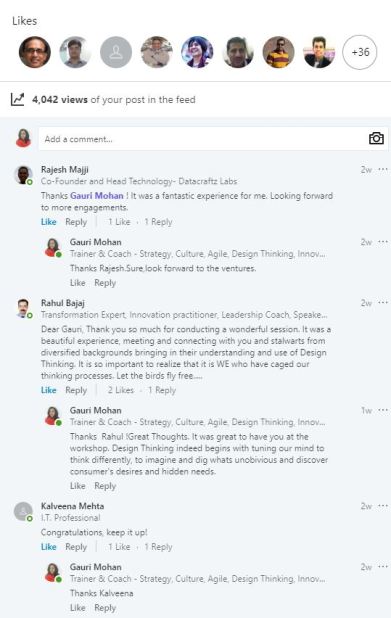The image size is (391, 618).
Task: View the 2 Likes on Rahul's comment
Action: tap(121, 390)
